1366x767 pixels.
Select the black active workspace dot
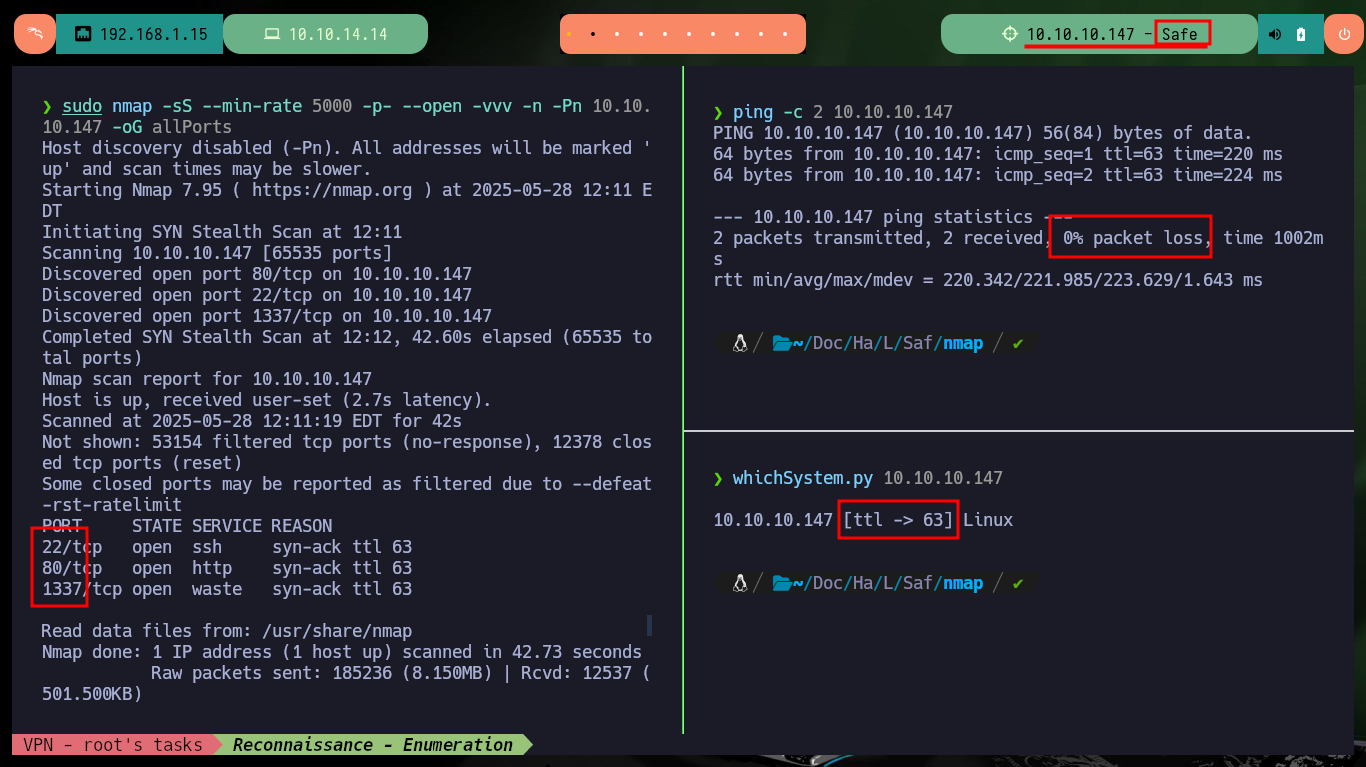593,34
